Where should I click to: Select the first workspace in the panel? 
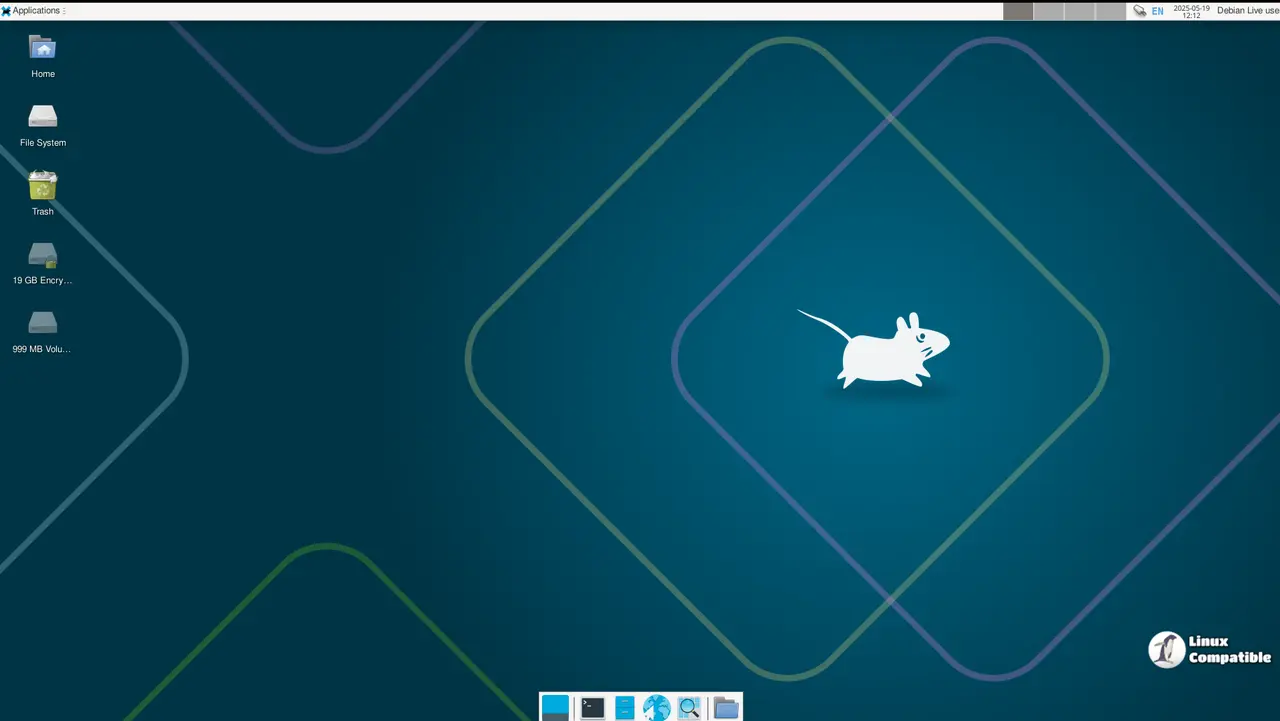(x=1016, y=10)
